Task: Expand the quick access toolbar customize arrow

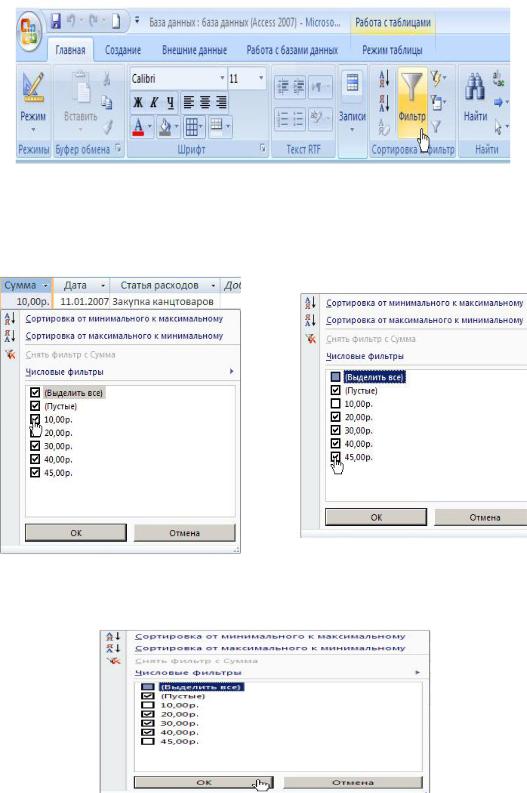Action: click(x=137, y=21)
